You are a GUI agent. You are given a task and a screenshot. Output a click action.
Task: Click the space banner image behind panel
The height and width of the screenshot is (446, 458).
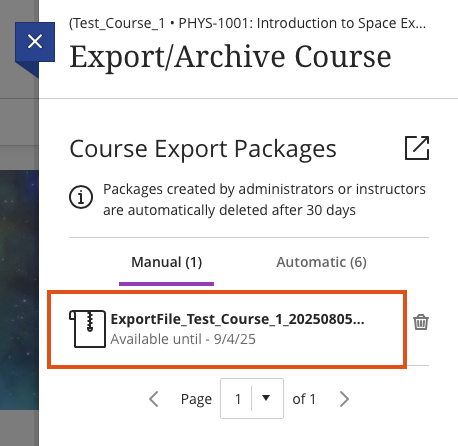pos(19,290)
